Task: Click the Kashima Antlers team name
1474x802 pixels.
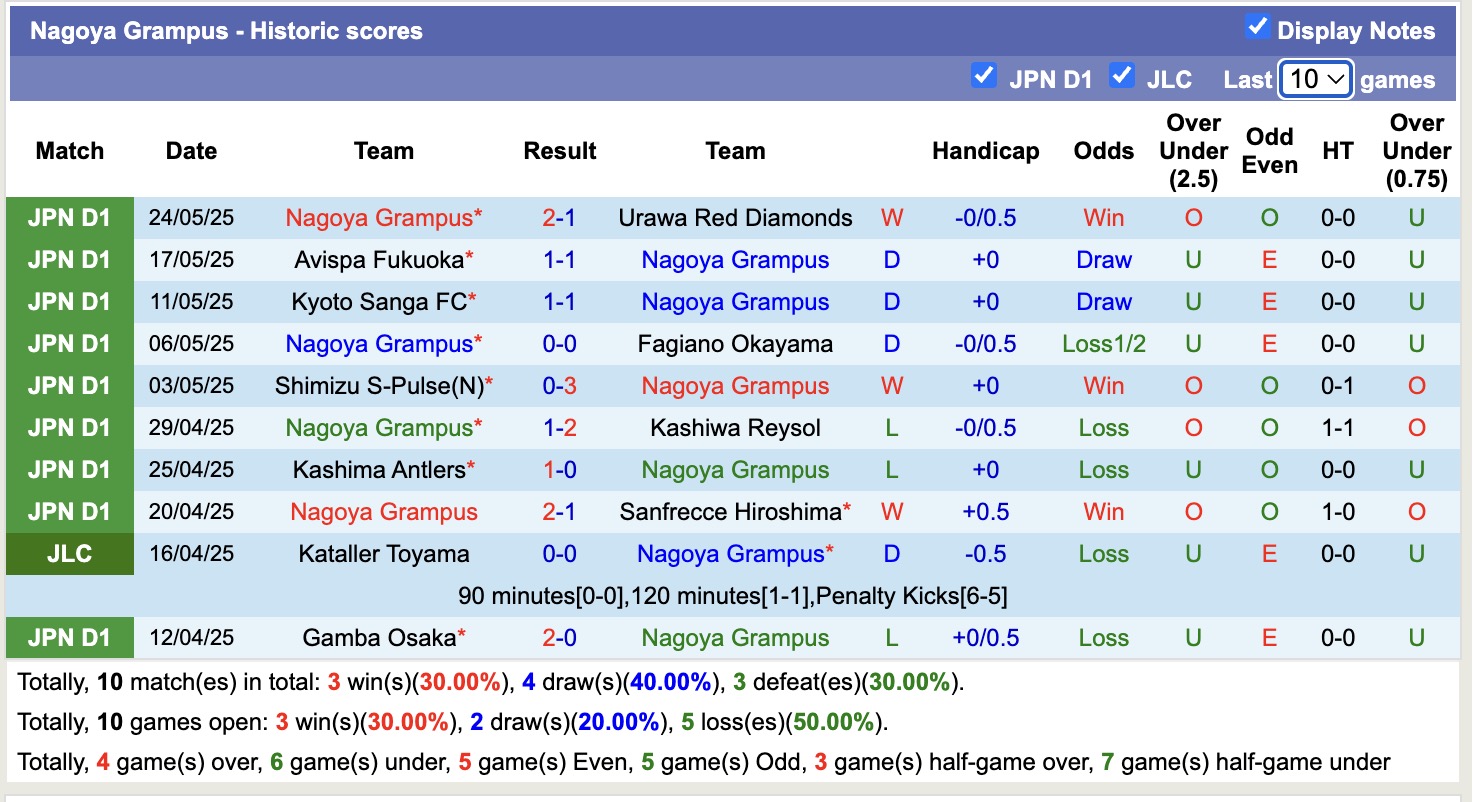Action: (379, 470)
